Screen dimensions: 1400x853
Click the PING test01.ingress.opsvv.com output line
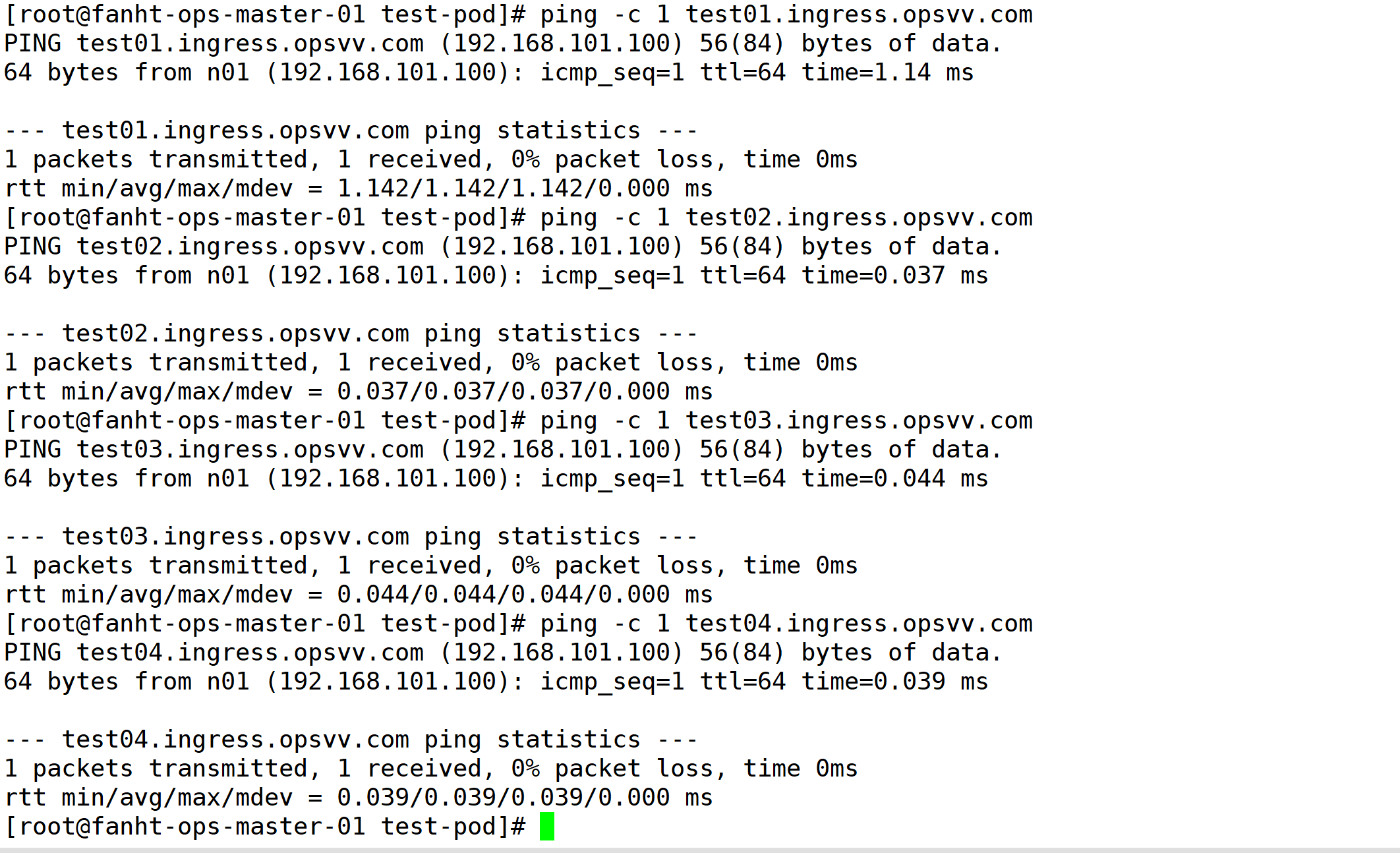pyautogui.click(x=503, y=44)
